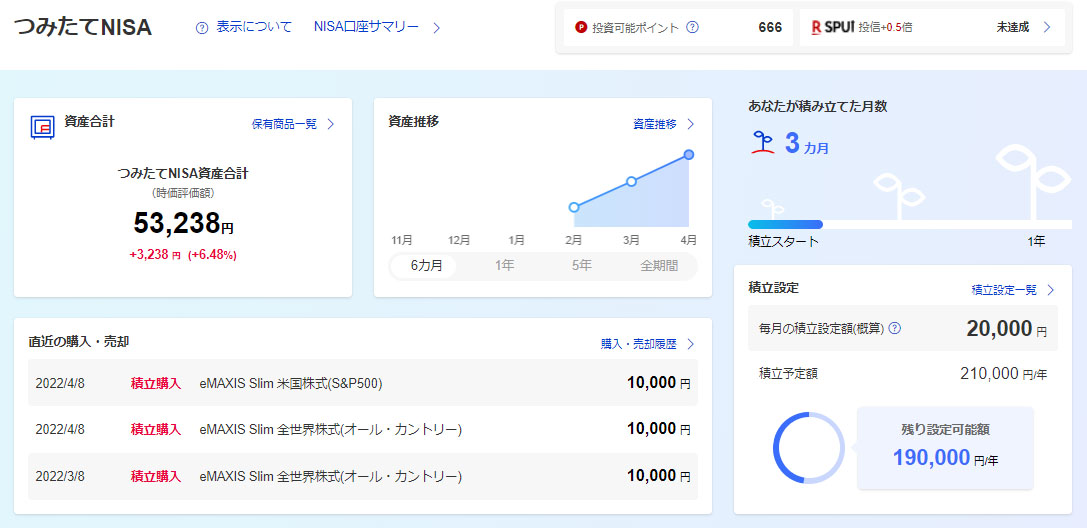The height and width of the screenshot is (528, 1087).
Task: Click the chevron next to 未達成
Action: click(x=1047, y=28)
